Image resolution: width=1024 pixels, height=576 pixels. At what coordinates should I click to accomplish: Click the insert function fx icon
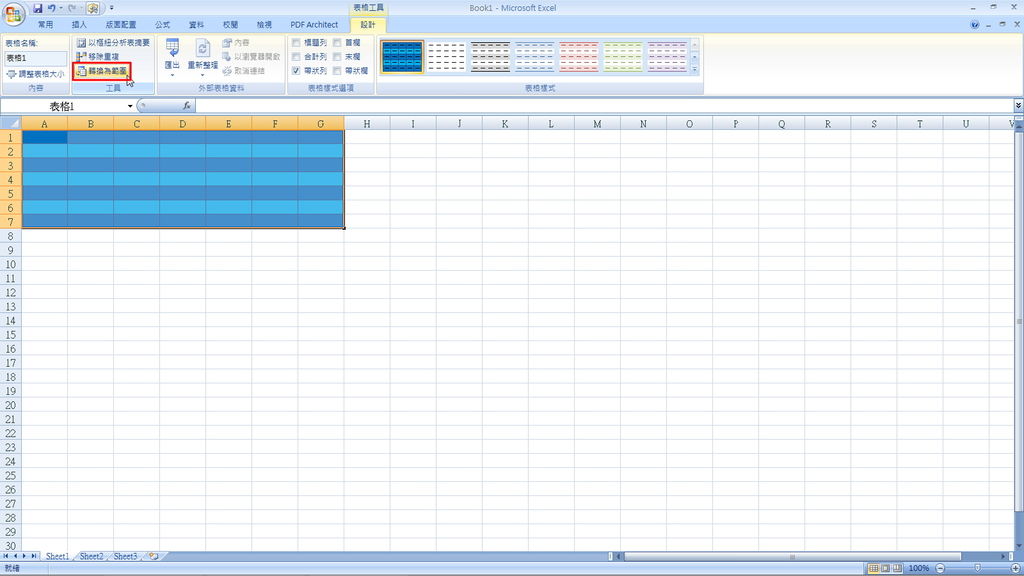pos(187,106)
